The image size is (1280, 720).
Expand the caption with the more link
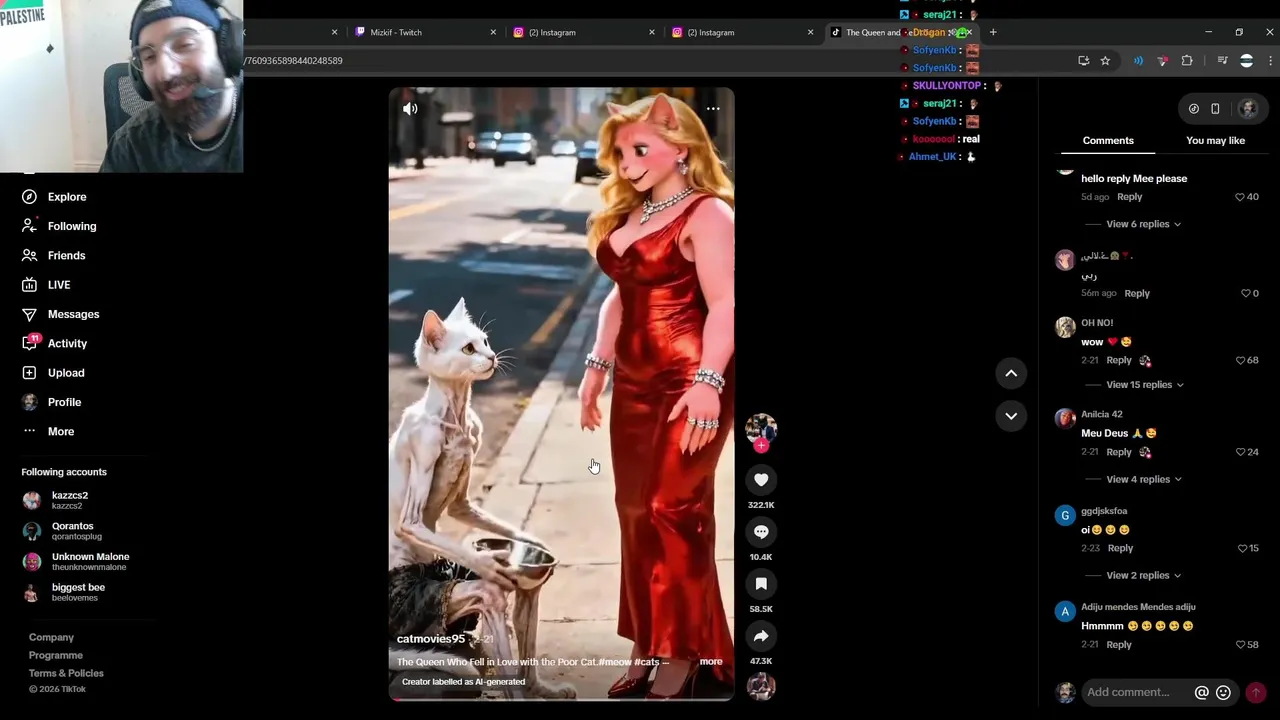711,661
